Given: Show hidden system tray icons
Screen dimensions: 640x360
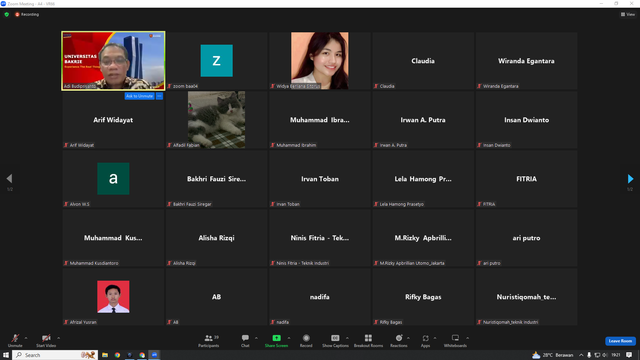Looking at the screenshot, I should (581, 355).
